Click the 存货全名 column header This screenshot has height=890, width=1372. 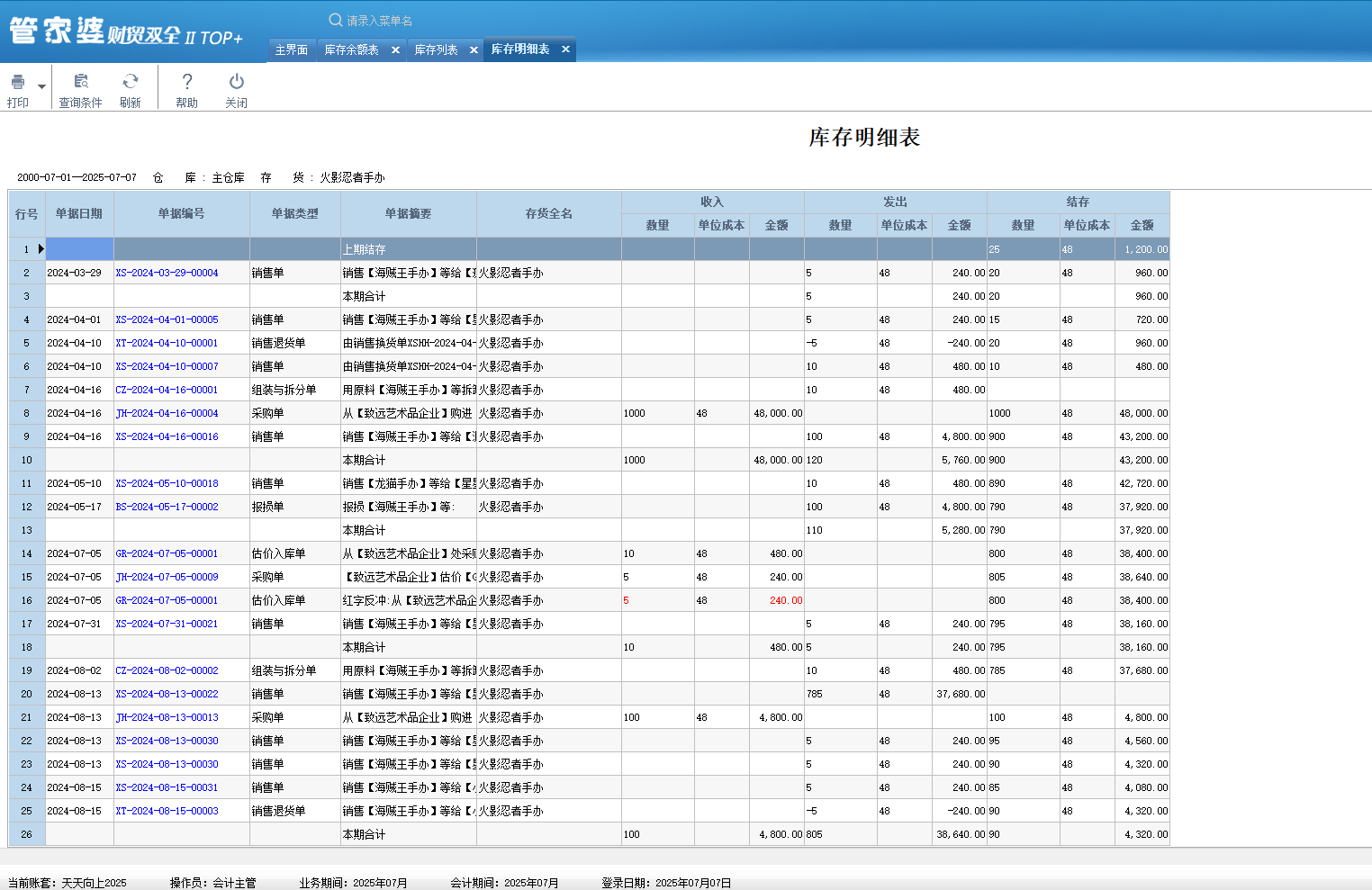(549, 214)
